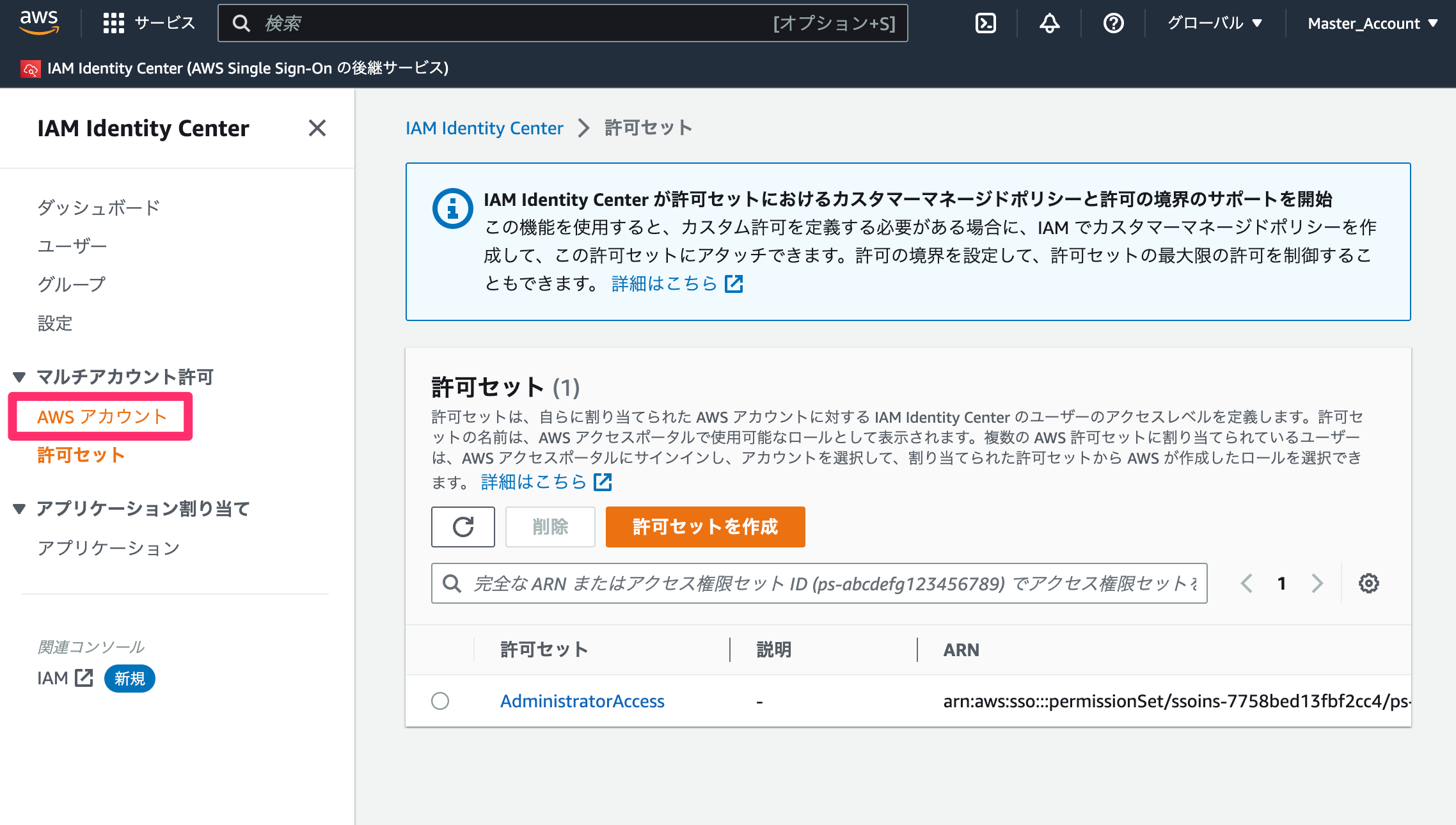Open the AdministratorAccess permission set link
Image resolution: width=1456 pixels, height=825 pixels.
pyautogui.click(x=582, y=701)
